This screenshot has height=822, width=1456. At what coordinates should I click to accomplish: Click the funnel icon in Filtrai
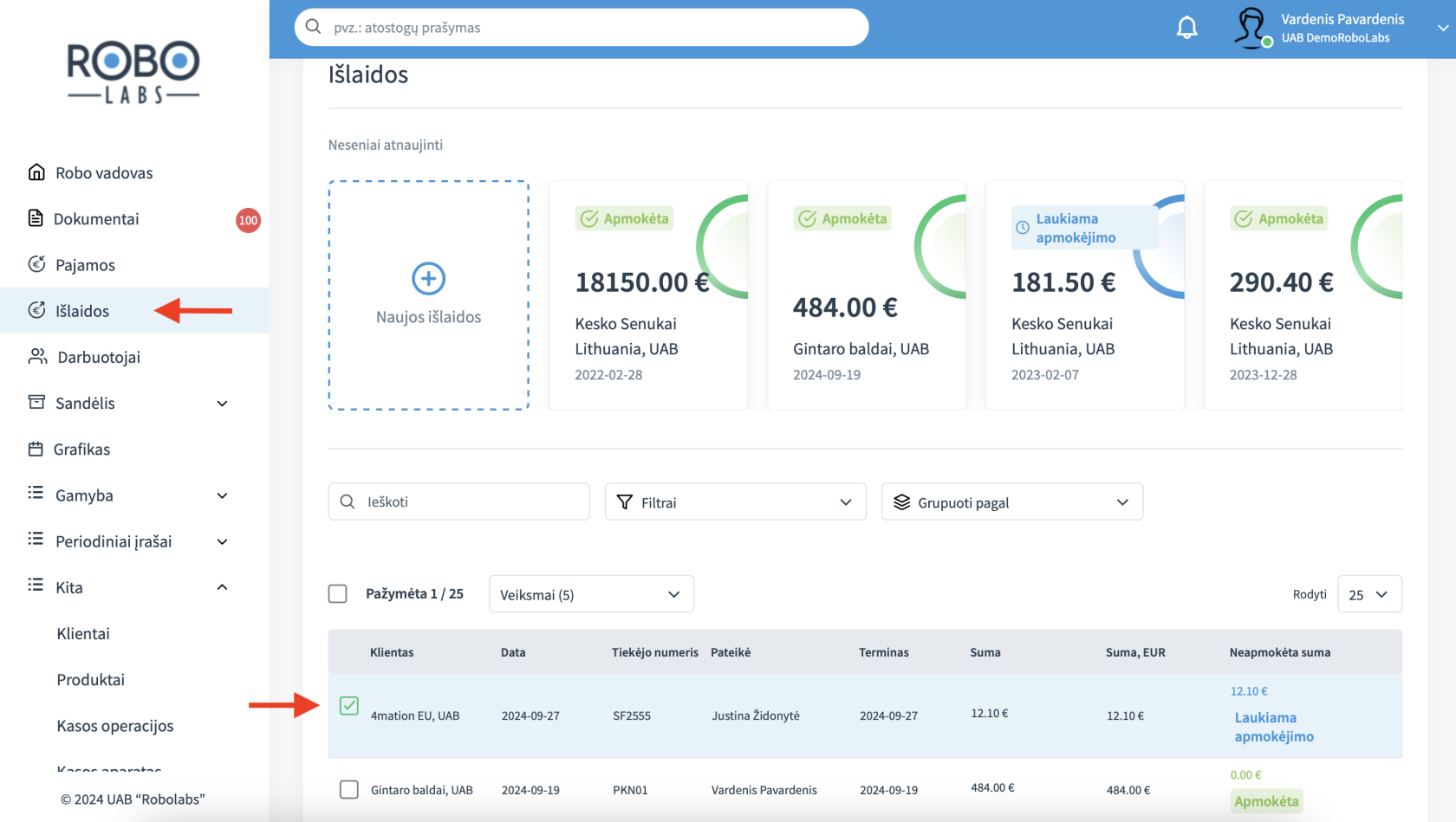624,502
